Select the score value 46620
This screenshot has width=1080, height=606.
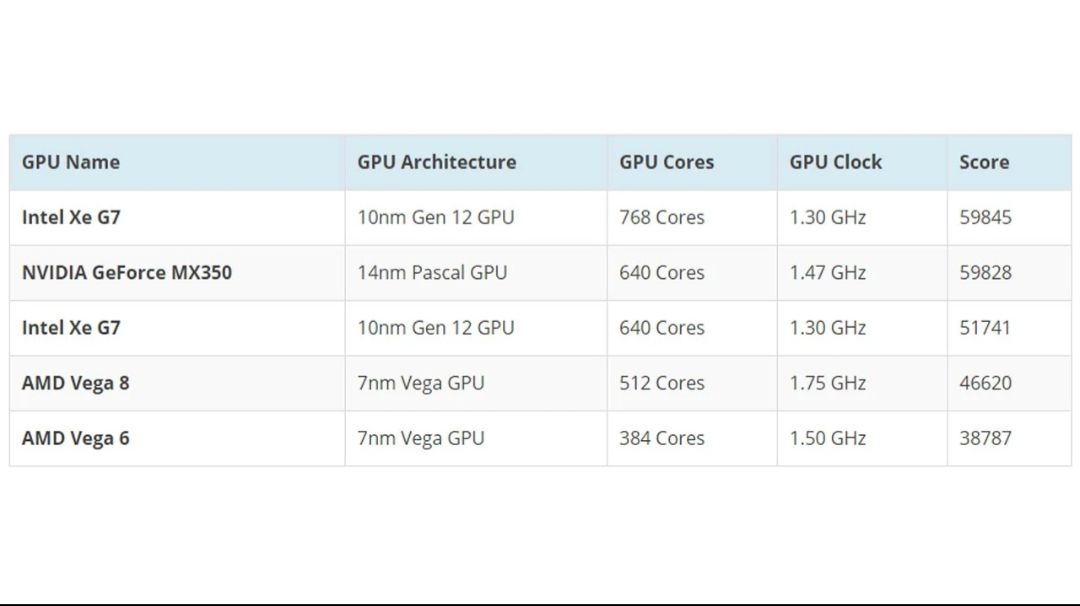coord(986,382)
